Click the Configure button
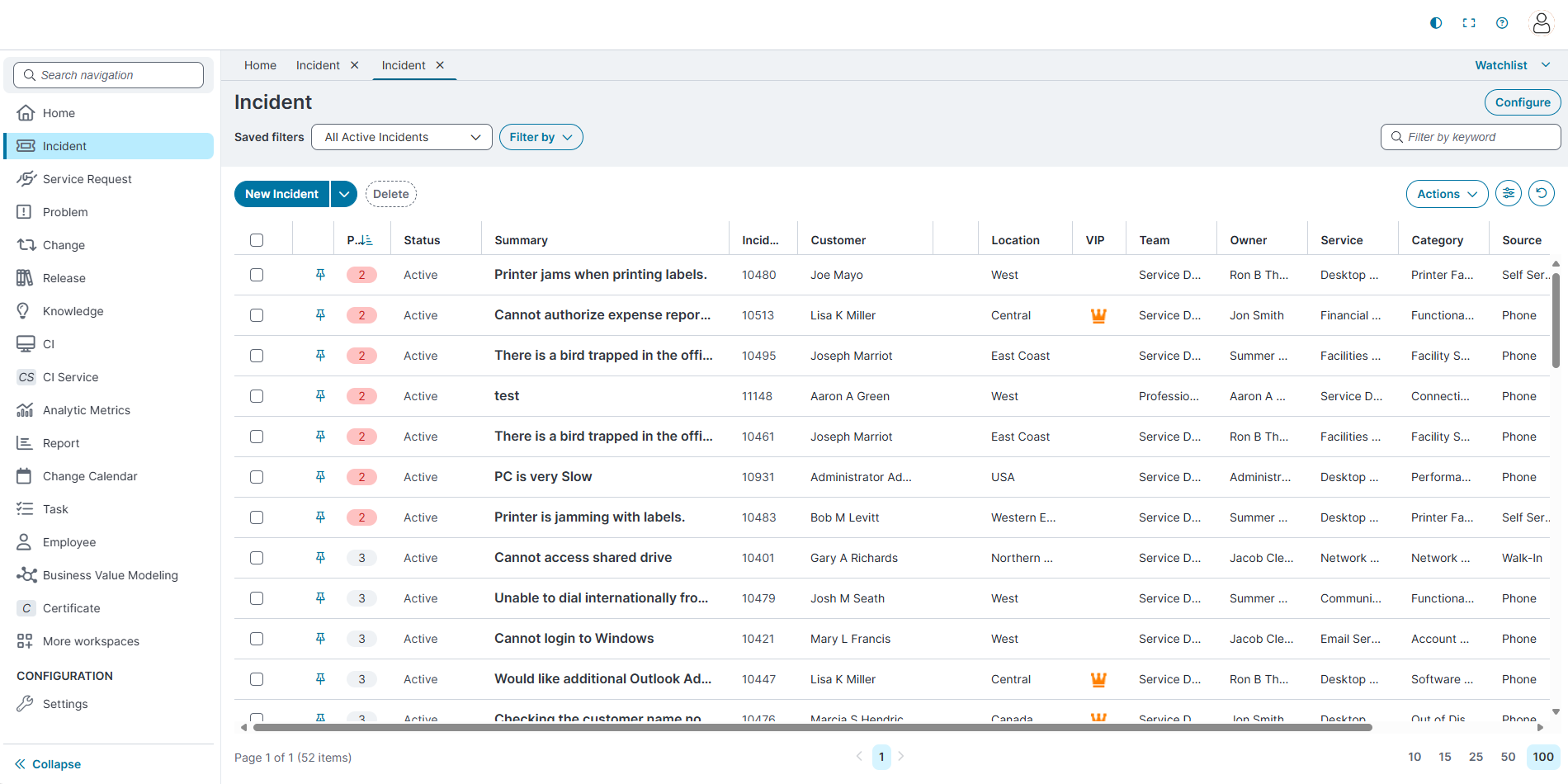Screen dimensions: 1568x784 (x=1522, y=102)
